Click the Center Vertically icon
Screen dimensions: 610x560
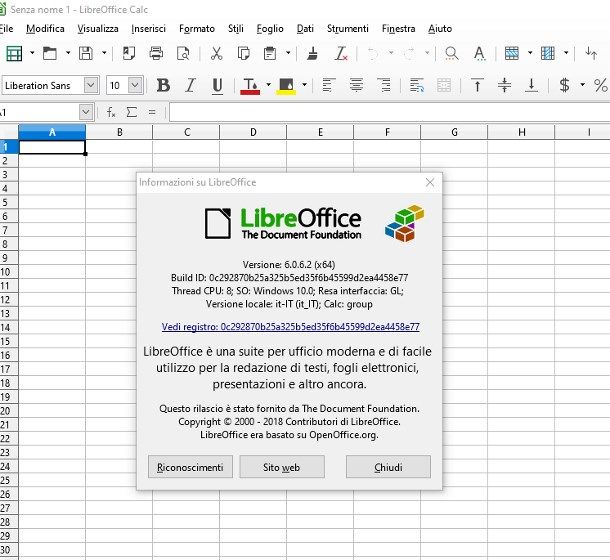(x=504, y=85)
